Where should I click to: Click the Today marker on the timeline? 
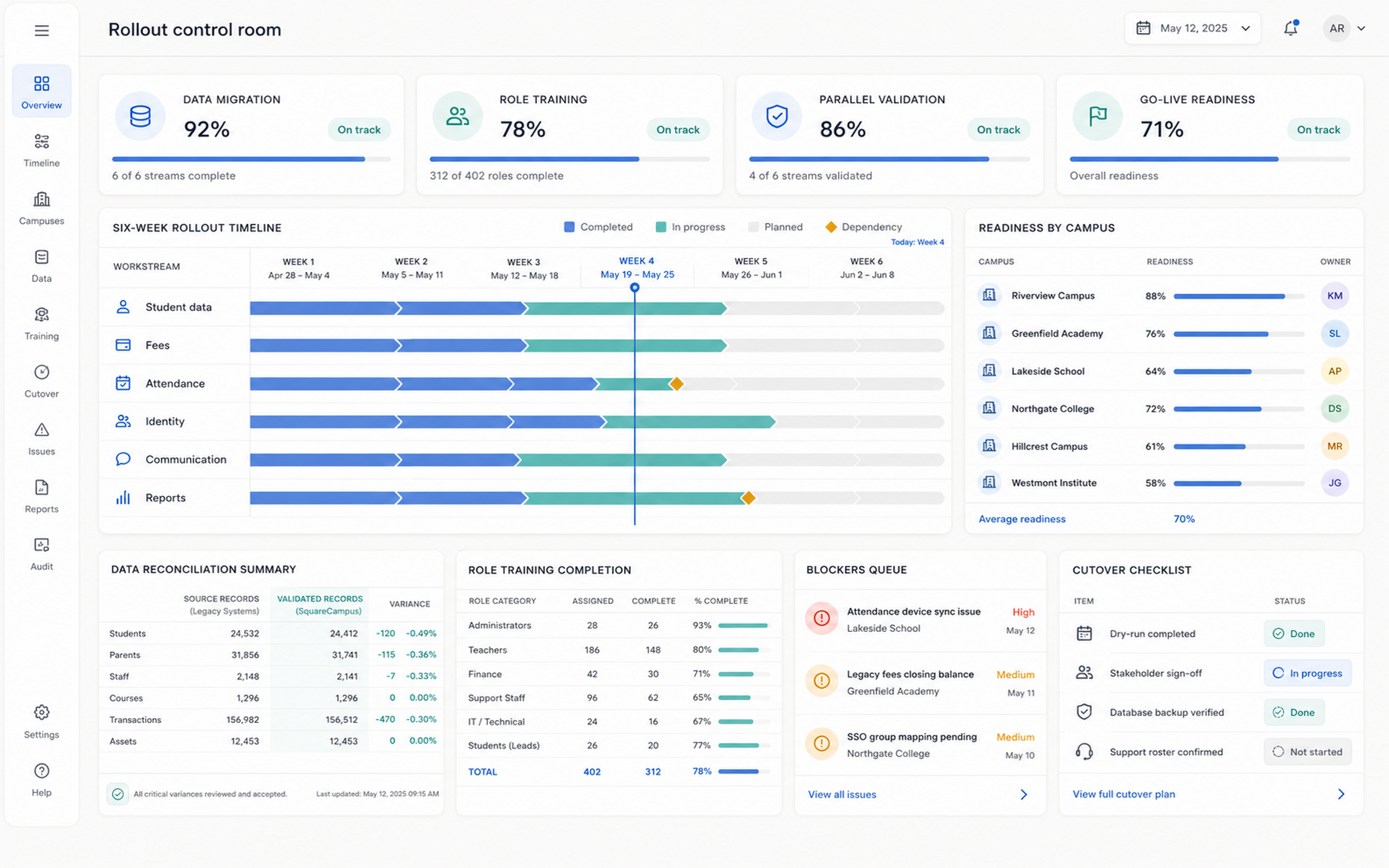click(x=634, y=287)
